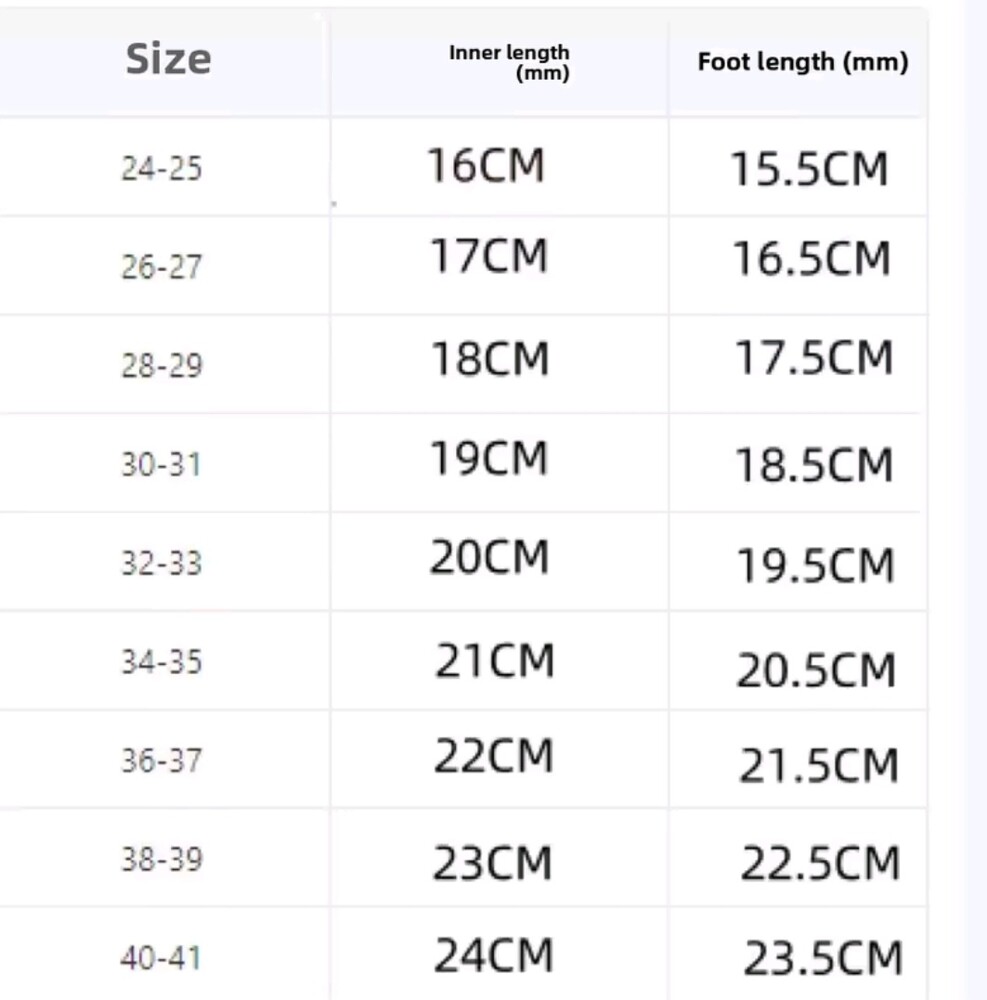Click the 18.5CM foot length value
The width and height of the screenshot is (987, 1000).
[813, 465]
